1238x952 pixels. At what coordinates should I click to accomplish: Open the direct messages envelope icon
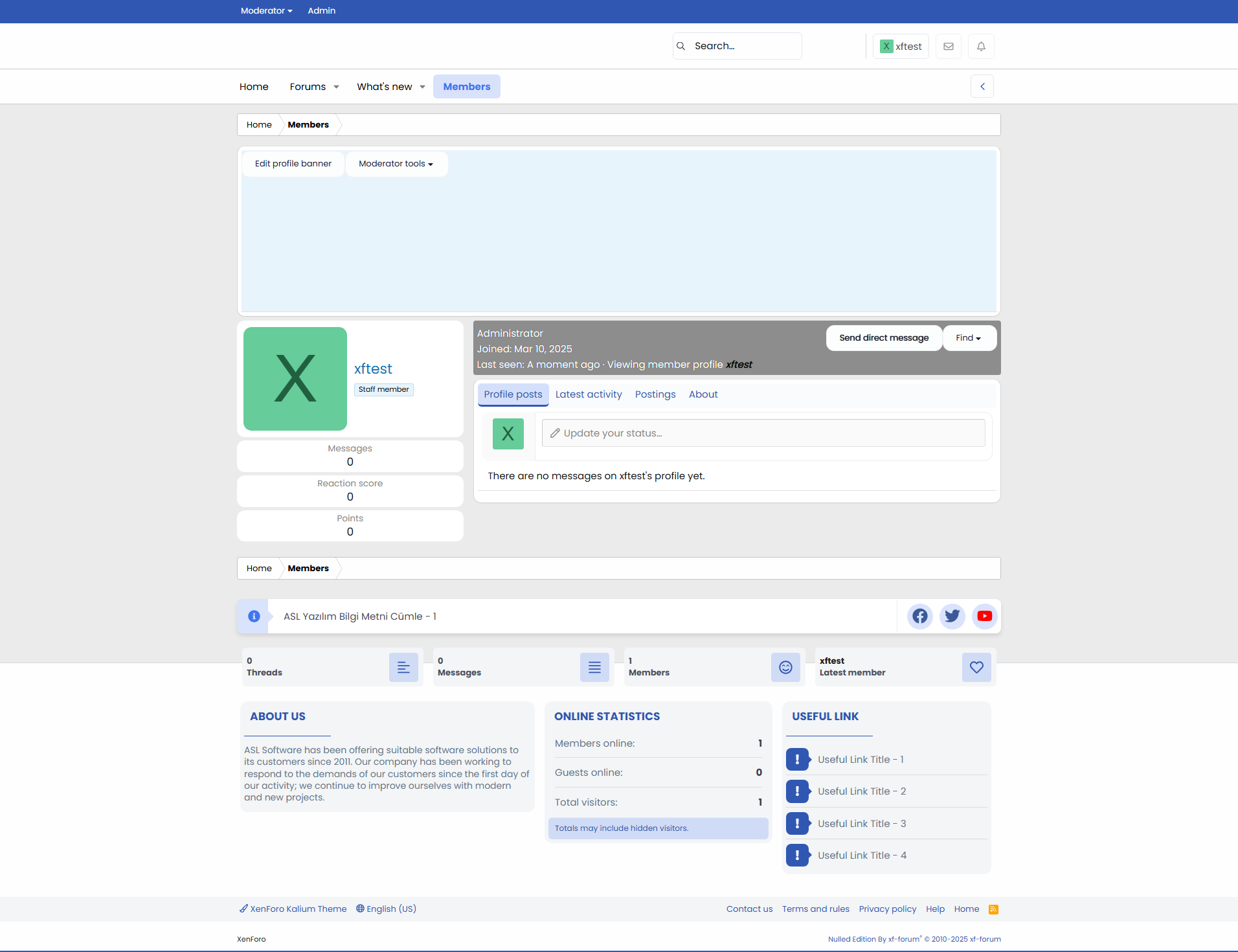pyautogui.click(x=949, y=47)
